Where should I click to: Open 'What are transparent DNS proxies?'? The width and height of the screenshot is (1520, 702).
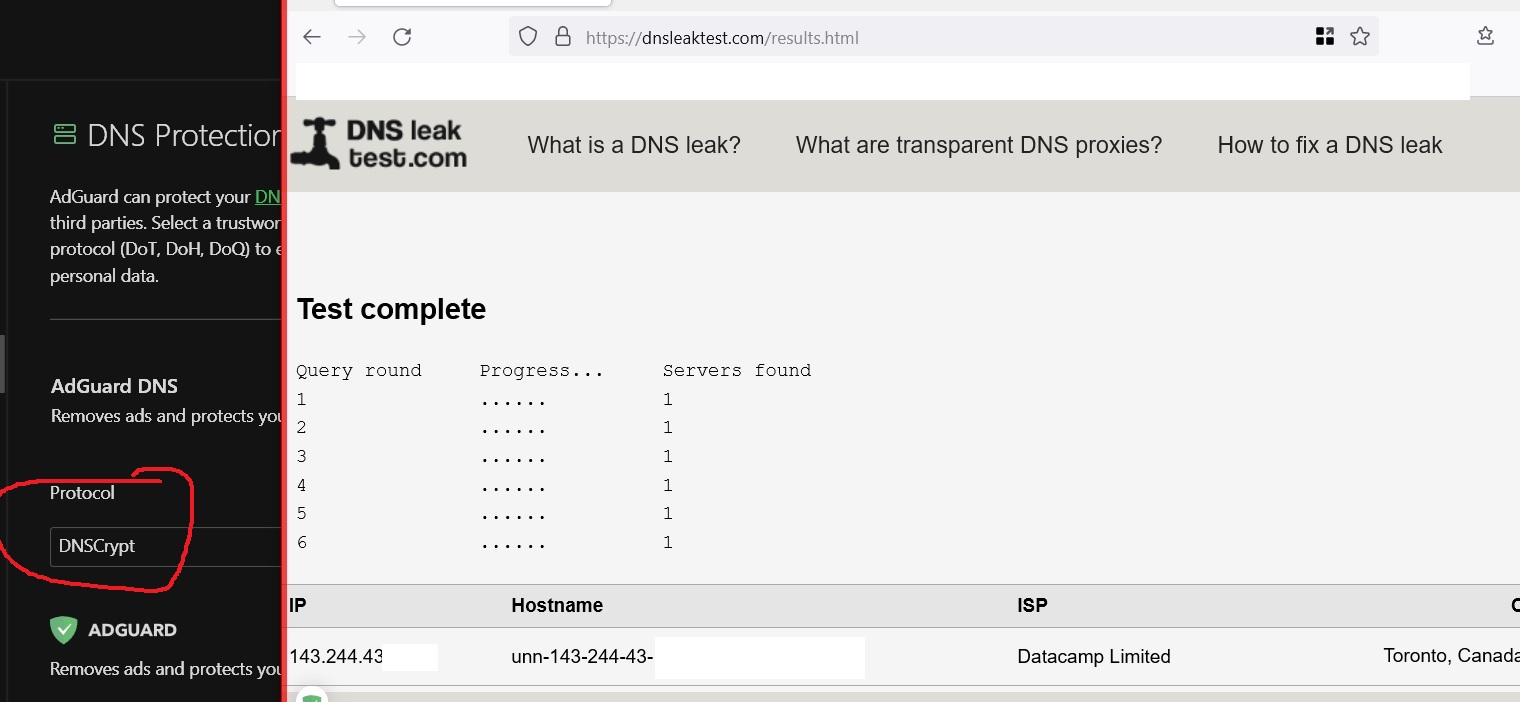coord(978,144)
